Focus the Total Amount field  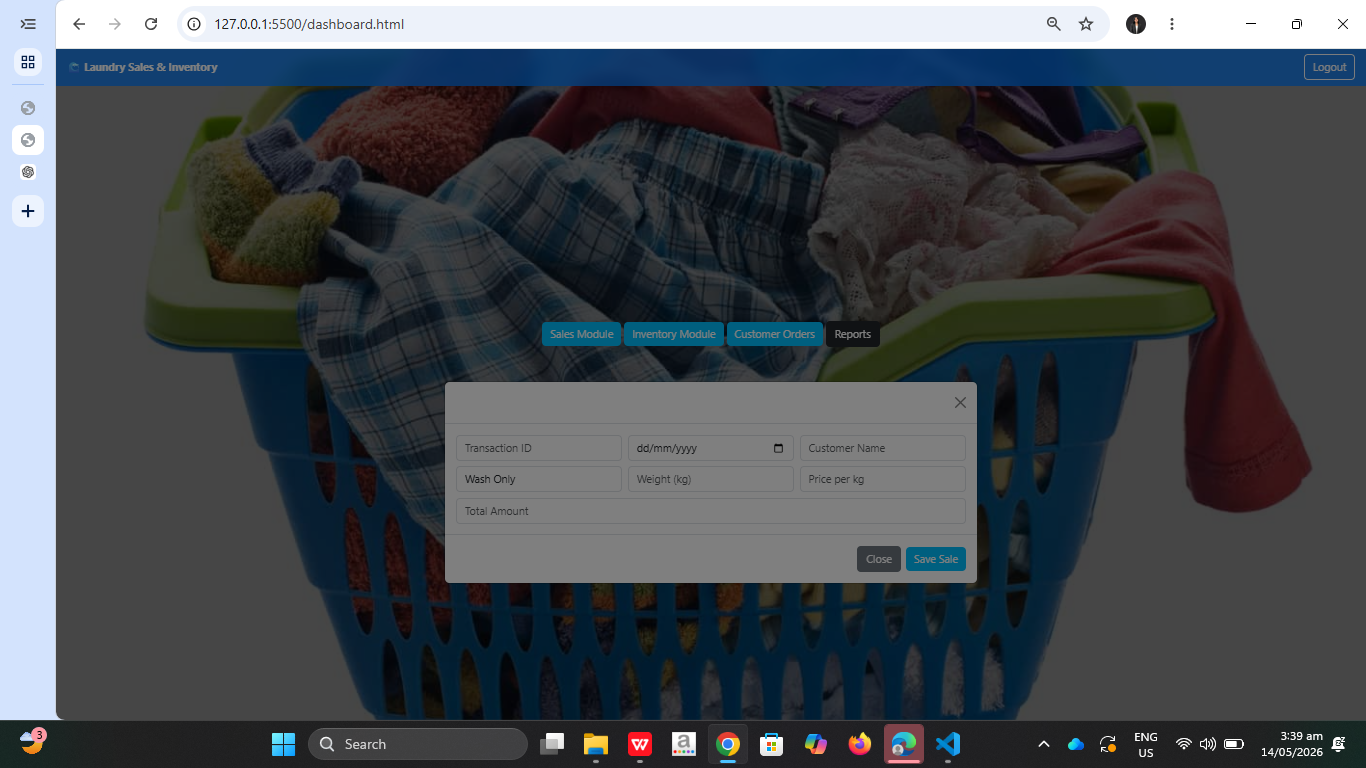pos(711,511)
